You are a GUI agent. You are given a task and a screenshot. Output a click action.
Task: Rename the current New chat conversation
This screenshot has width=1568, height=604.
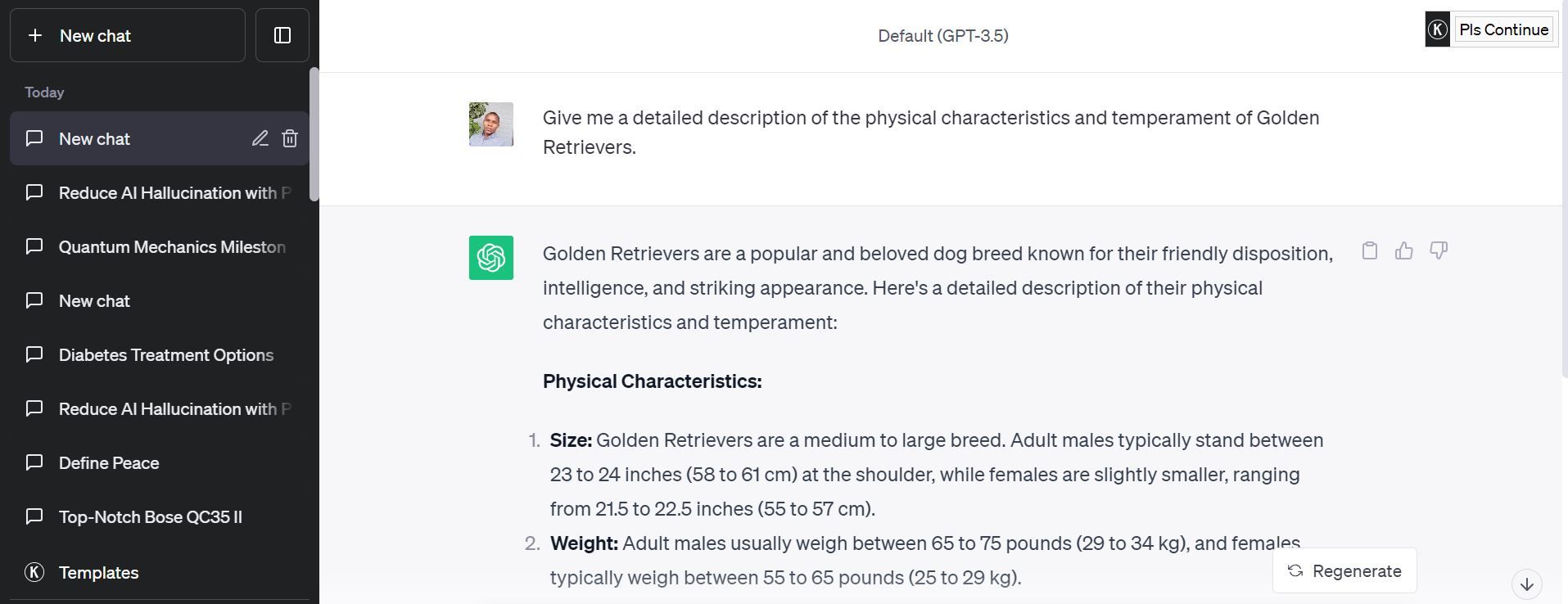260,138
